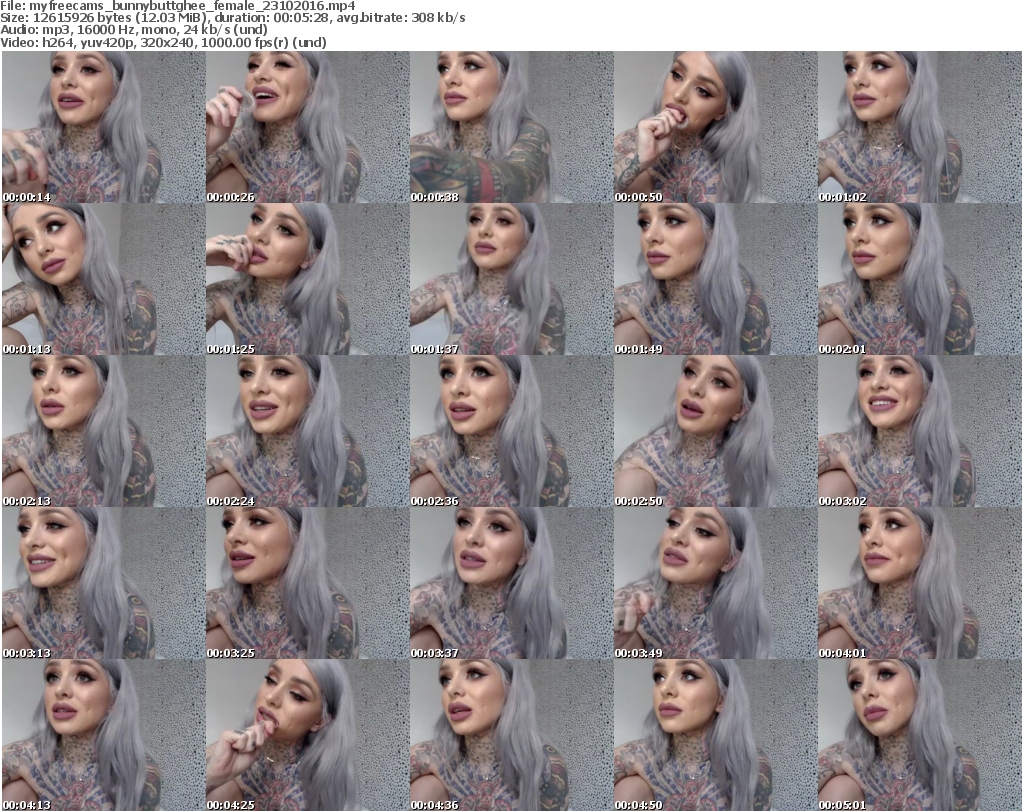
Task: Choose the frame stamped 00:03:25
Action: [308, 584]
